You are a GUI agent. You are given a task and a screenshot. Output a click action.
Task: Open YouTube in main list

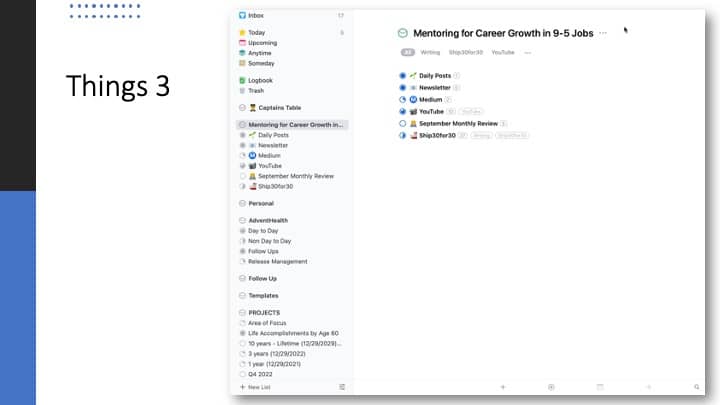tap(431, 111)
